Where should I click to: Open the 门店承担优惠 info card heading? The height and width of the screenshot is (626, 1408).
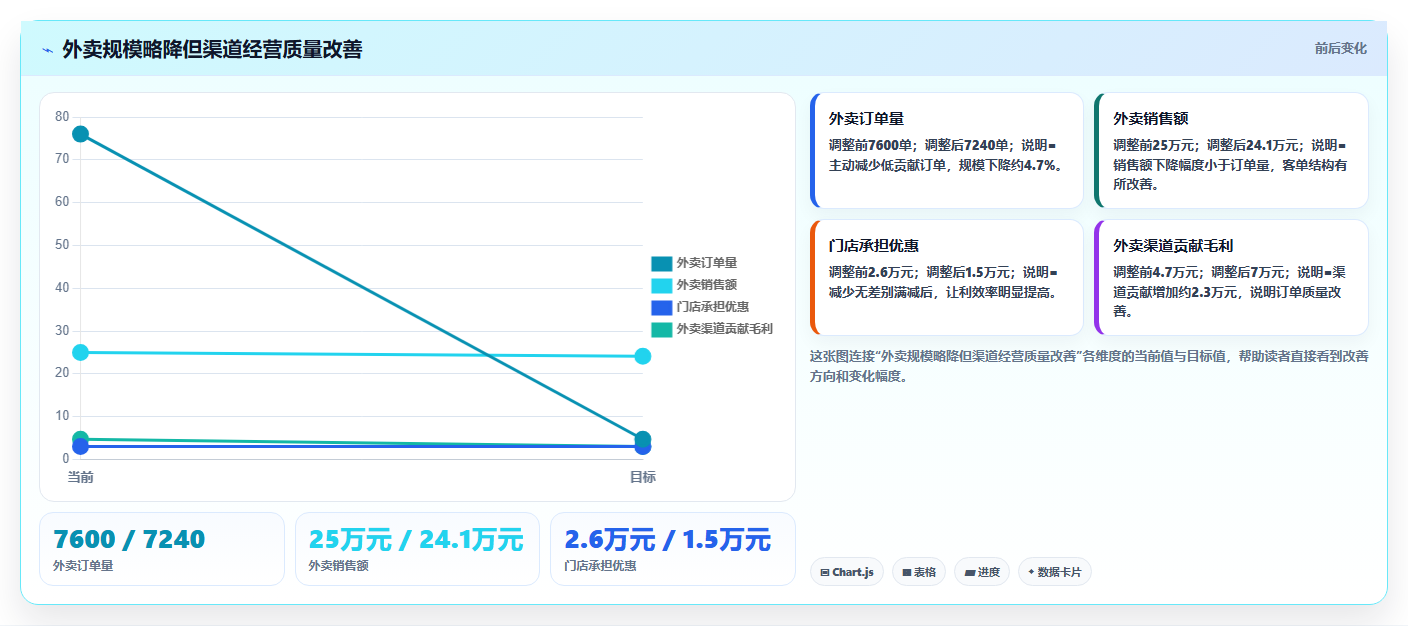click(874, 245)
